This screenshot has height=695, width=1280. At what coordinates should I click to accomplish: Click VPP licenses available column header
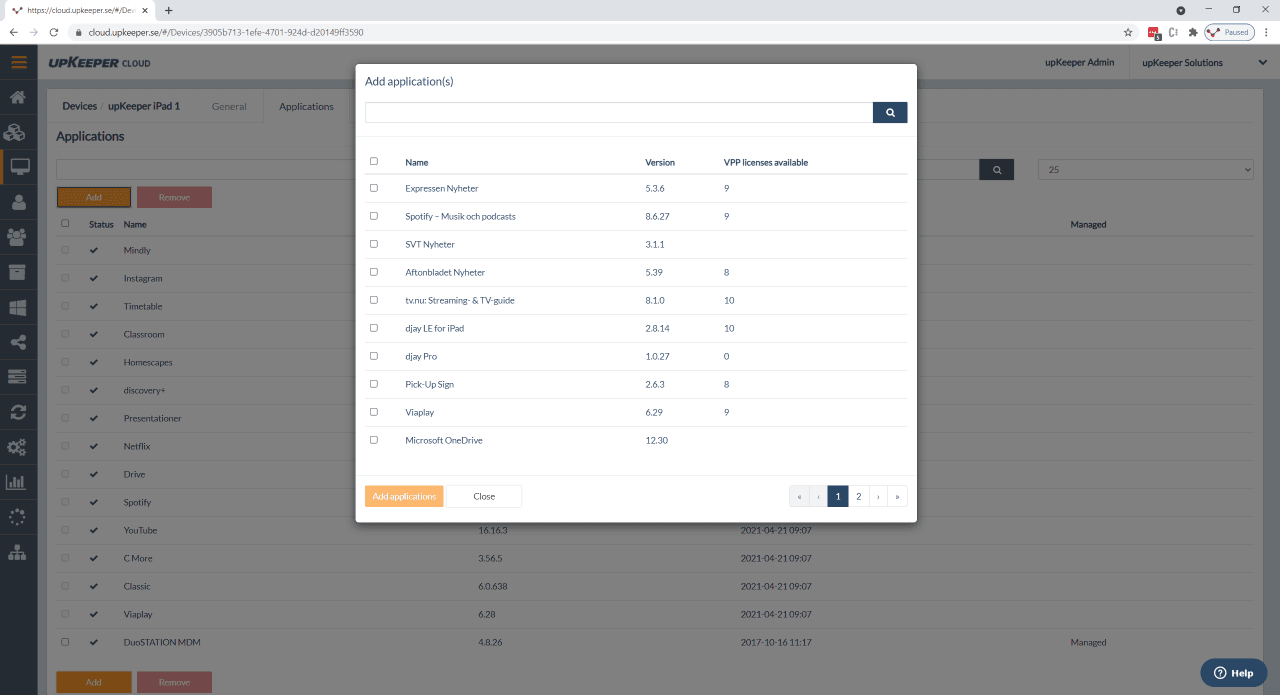click(766, 162)
